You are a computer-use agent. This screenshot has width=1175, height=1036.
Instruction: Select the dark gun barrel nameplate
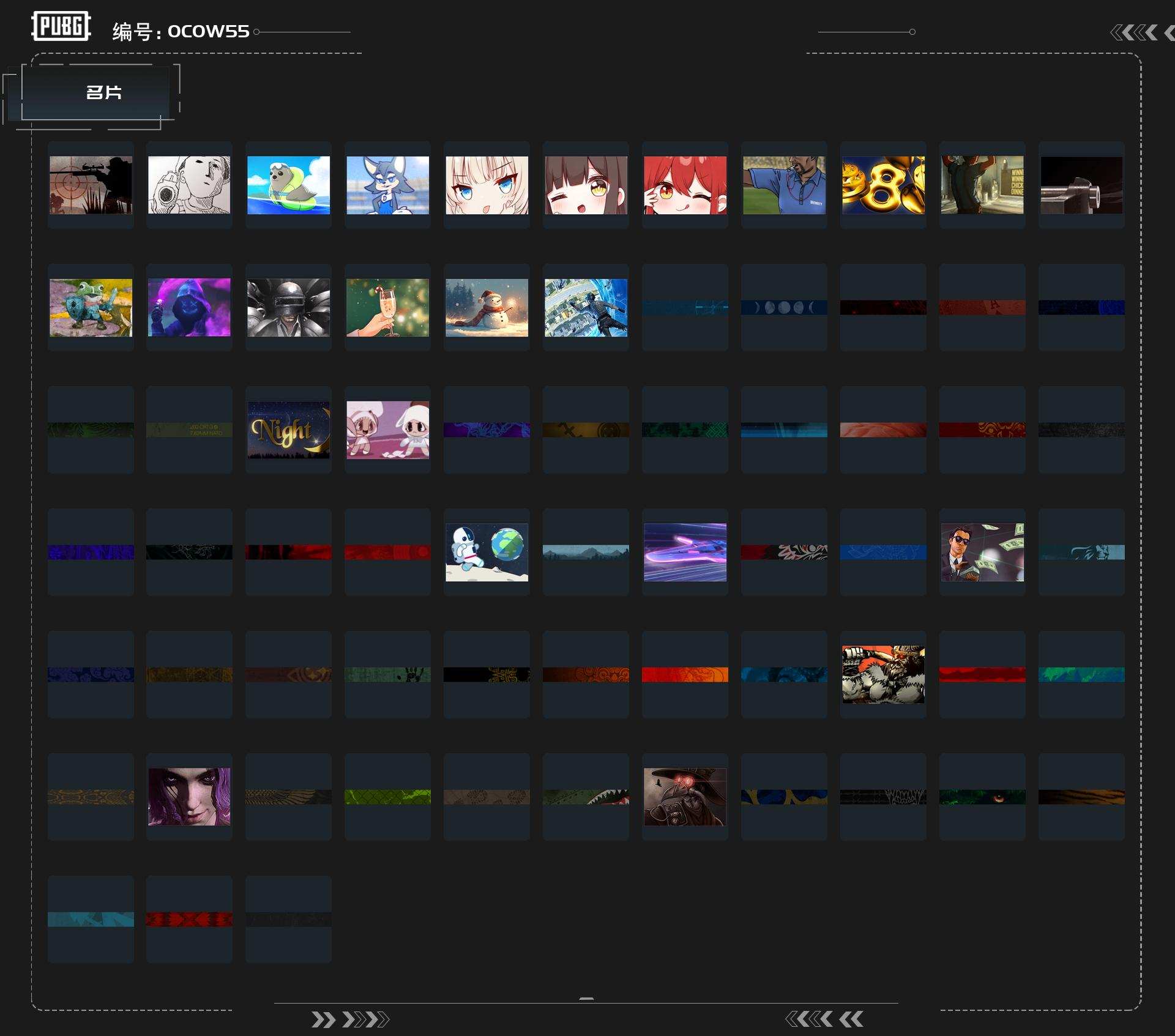tap(1081, 185)
